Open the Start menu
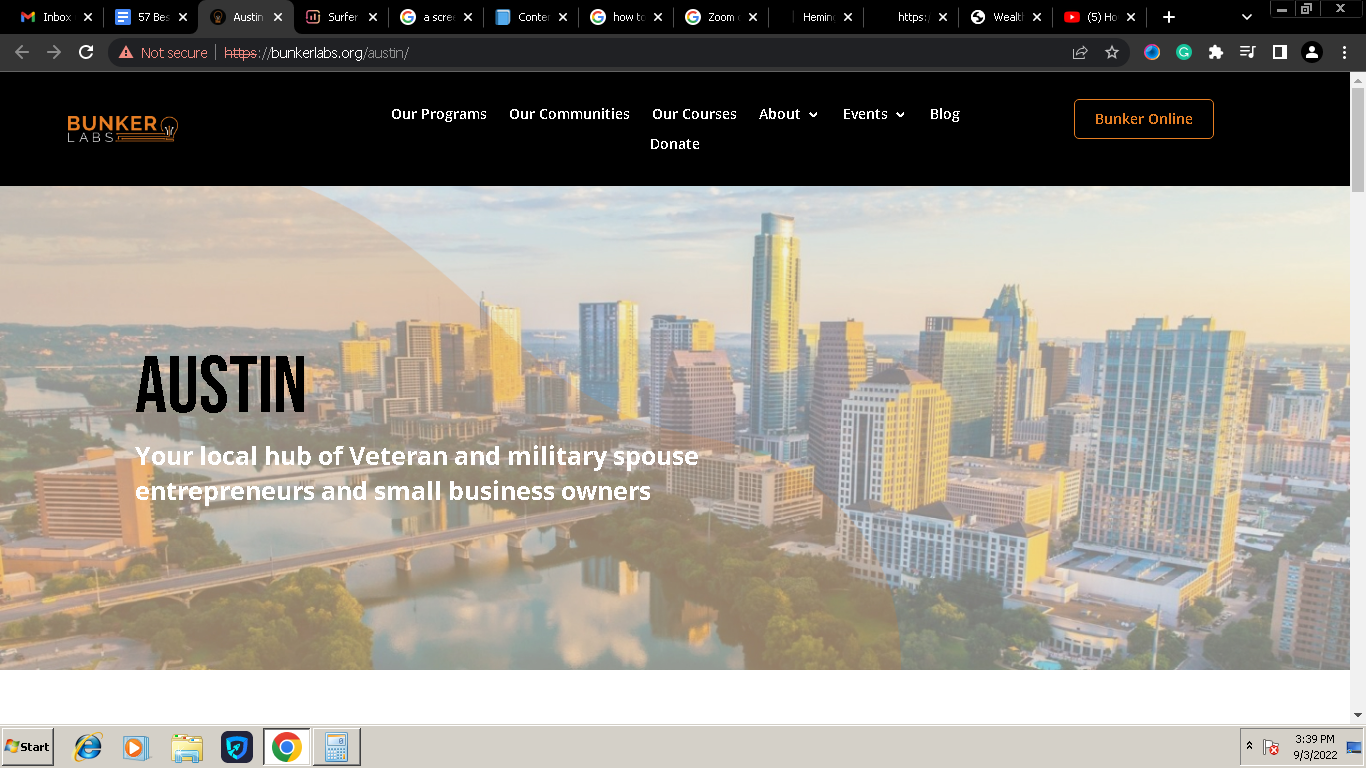The width and height of the screenshot is (1366, 768). pos(27,747)
